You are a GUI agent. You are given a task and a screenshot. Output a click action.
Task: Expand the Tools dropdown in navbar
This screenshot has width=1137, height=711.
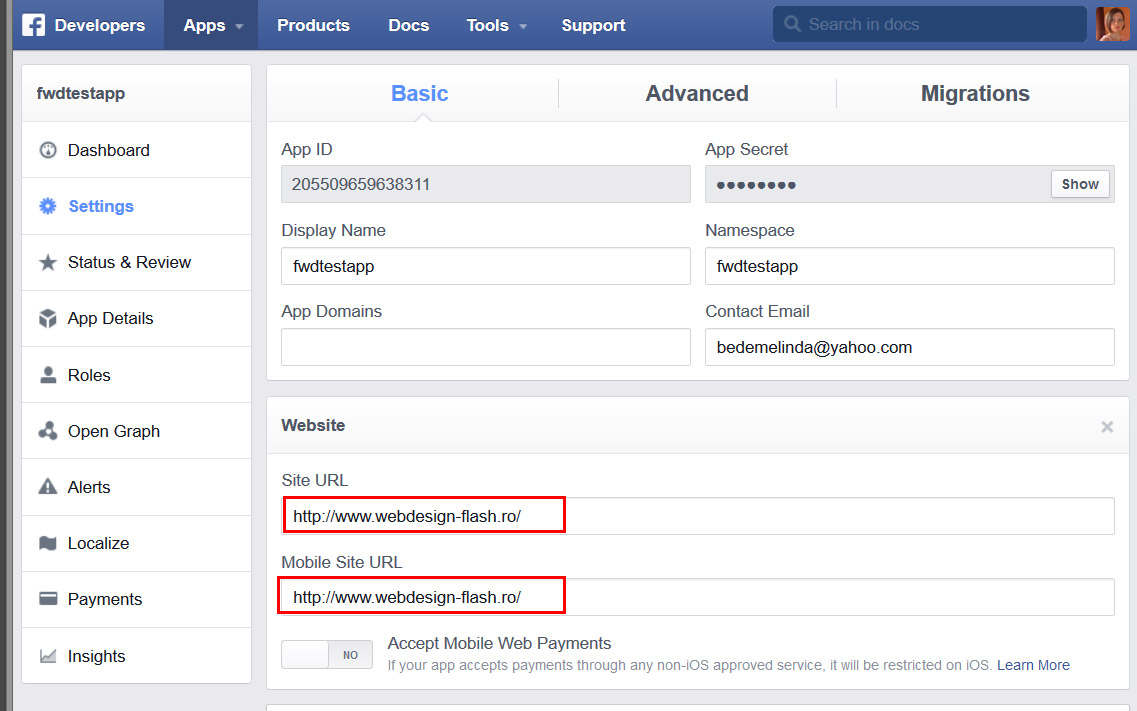[x=496, y=25]
